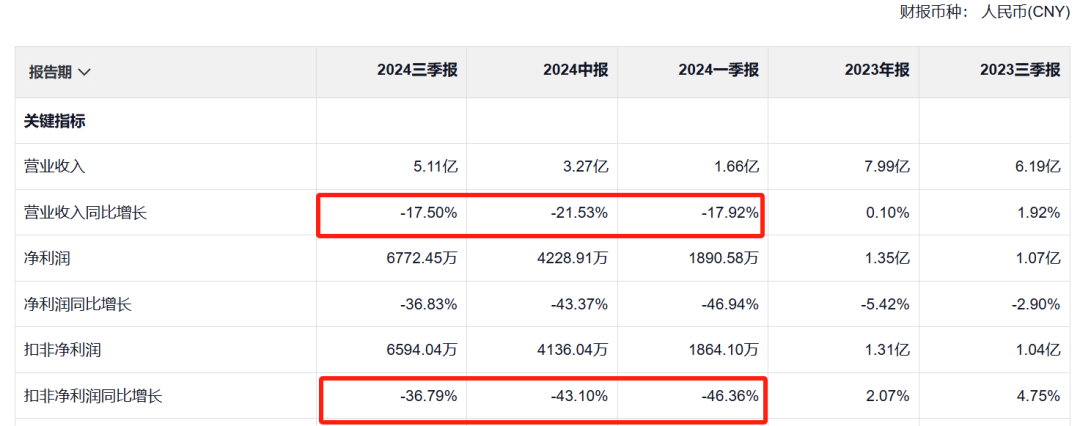Select the 2023三季报 column header
This screenshot has width=1080, height=426.
[x=1018, y=70]
